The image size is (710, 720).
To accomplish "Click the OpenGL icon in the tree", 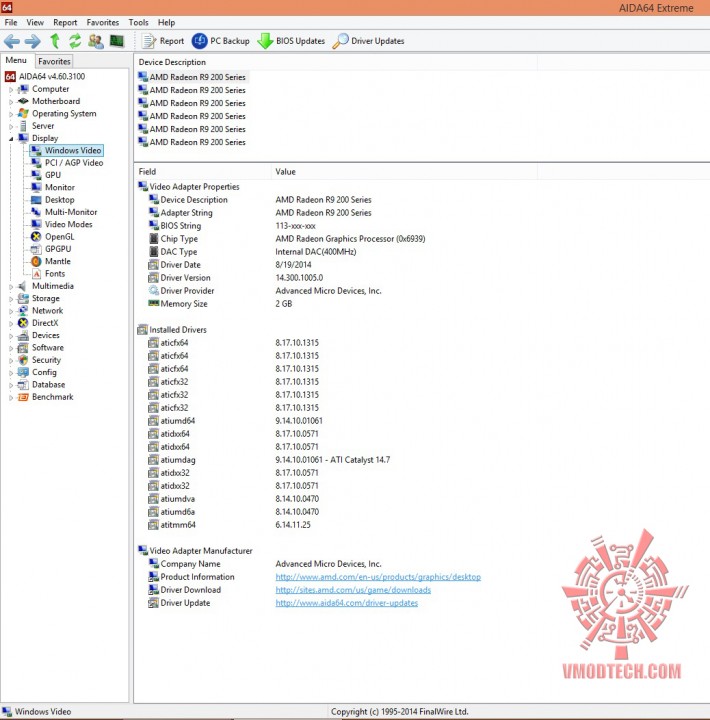I will pyautogui.click(x=36, y=236).
